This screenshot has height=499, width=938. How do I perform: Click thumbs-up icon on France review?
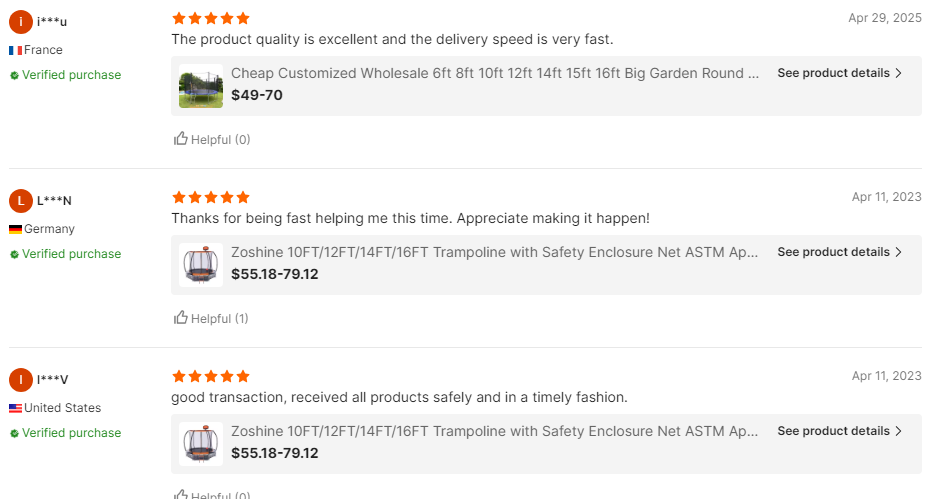click(x=181, y=139)
